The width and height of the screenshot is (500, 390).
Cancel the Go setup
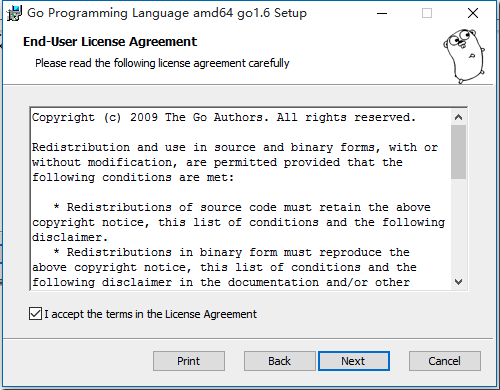click(445, 361)
